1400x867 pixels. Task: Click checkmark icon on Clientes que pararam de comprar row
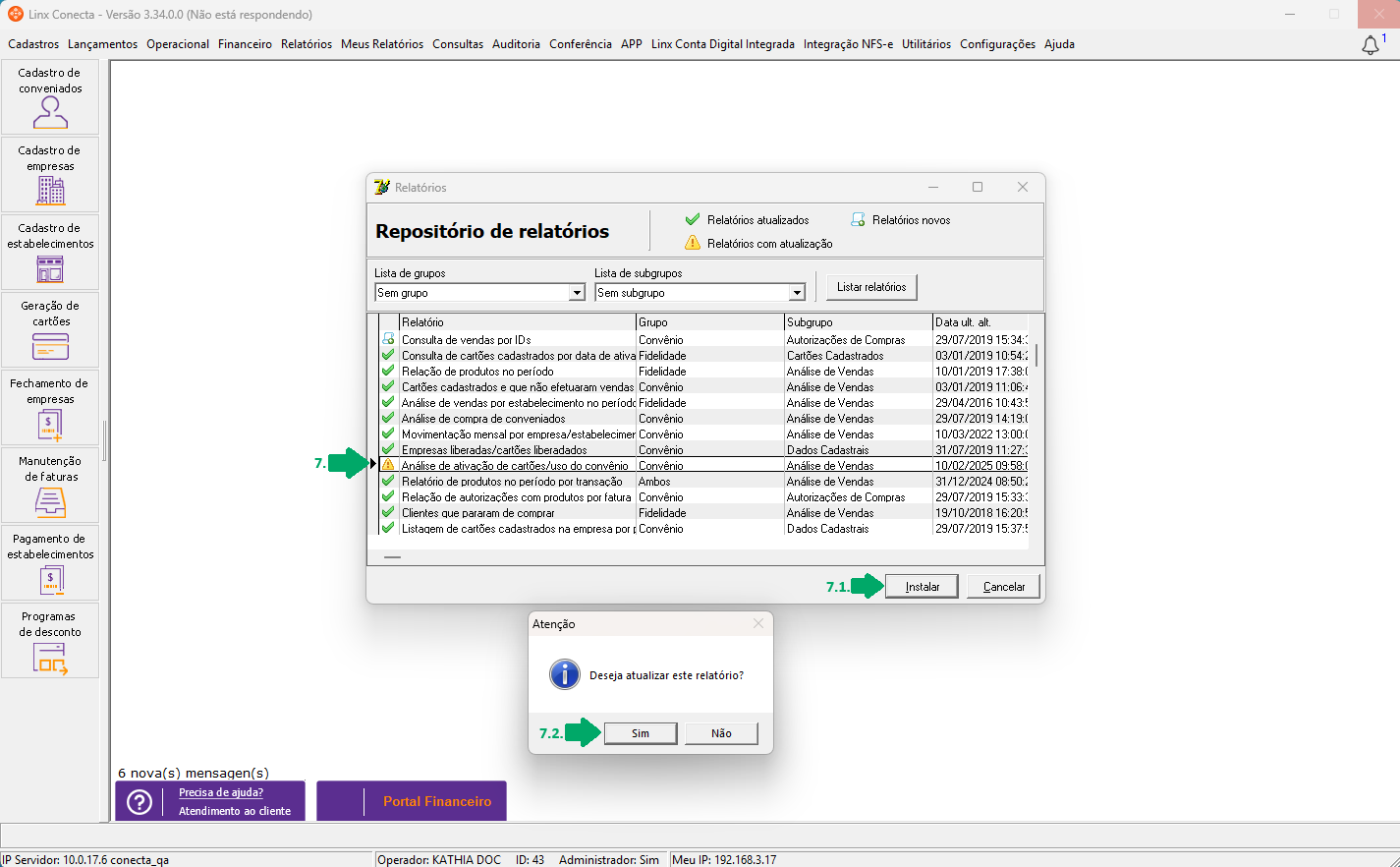coord(388,512)
